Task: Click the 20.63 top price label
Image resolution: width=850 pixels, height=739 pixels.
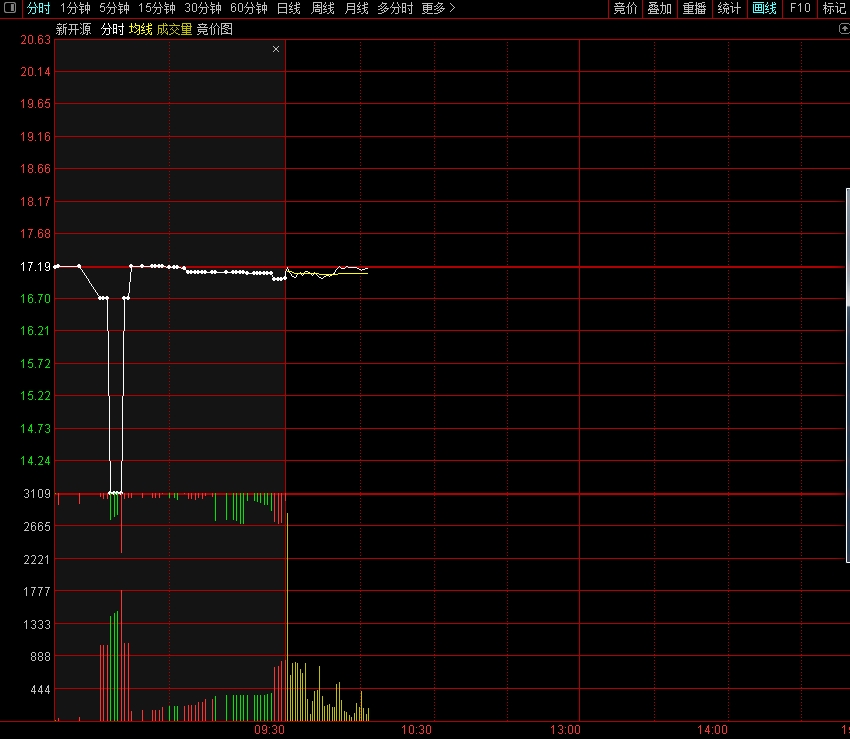Action: click(x=35, y=40)
